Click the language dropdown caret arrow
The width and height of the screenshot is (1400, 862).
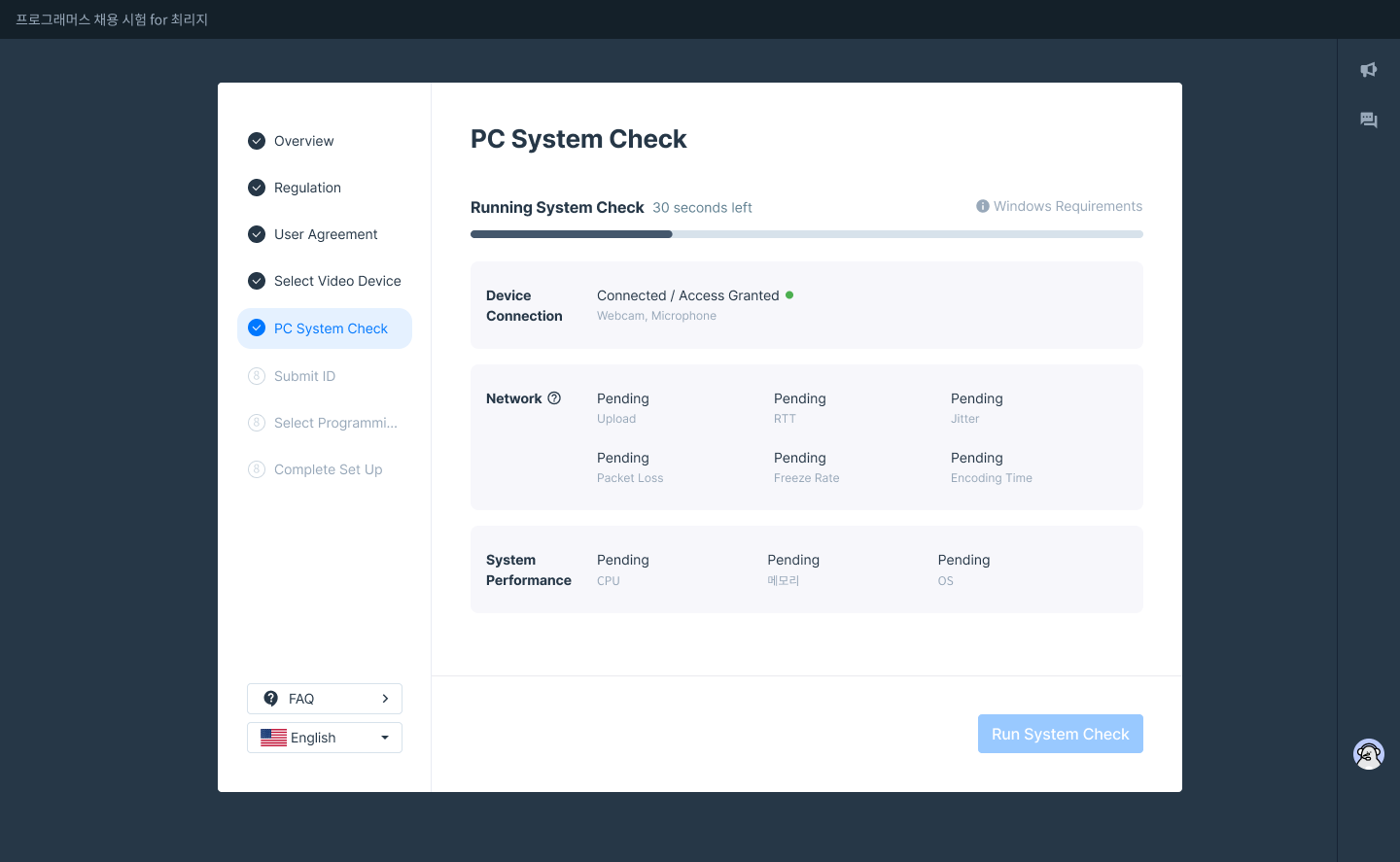pos(385,738)
